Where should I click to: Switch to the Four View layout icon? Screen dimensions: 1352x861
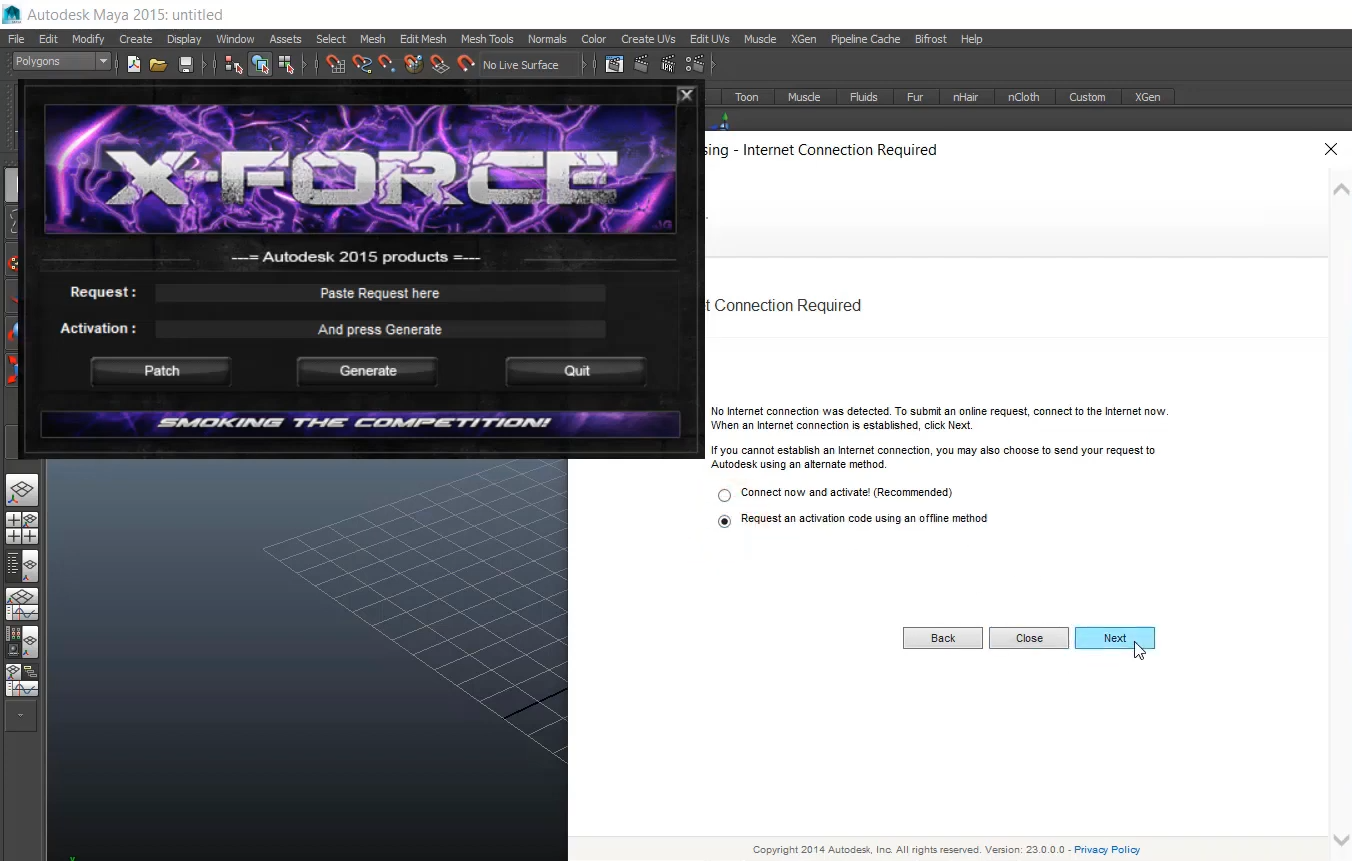coord(22,528)
